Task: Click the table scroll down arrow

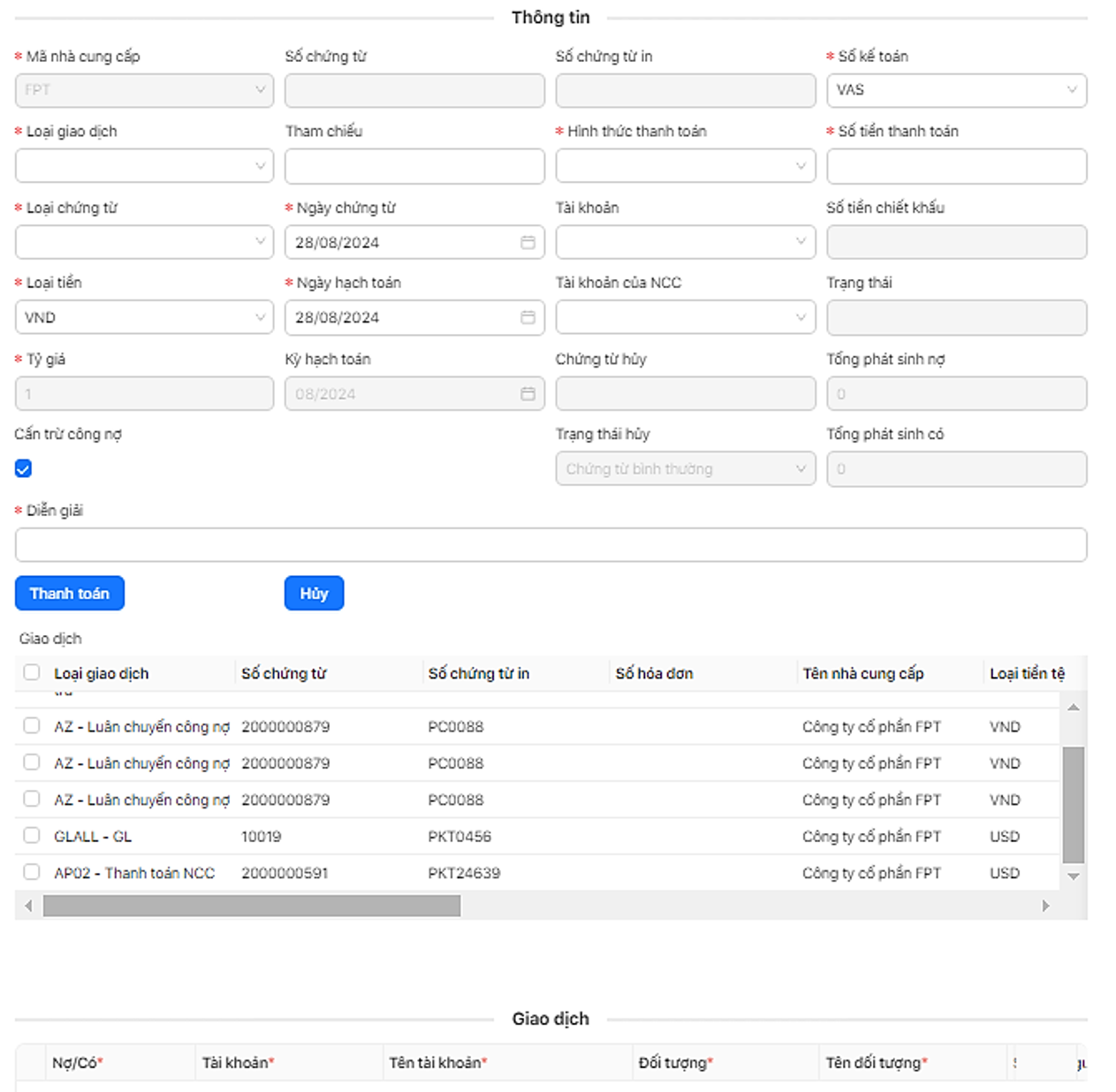Action: pyautogui.click(x=1073, y=876)
